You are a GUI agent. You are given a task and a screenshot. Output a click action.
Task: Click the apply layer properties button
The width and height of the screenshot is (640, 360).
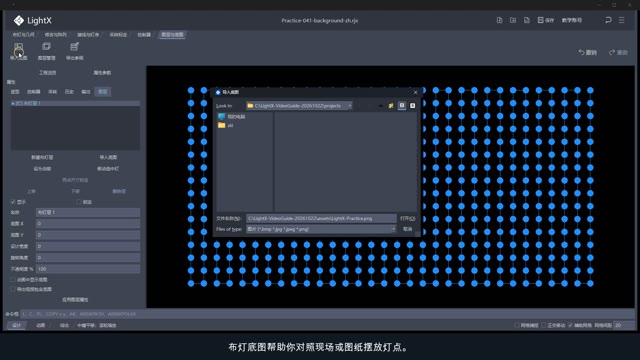[x=75, y=300]
